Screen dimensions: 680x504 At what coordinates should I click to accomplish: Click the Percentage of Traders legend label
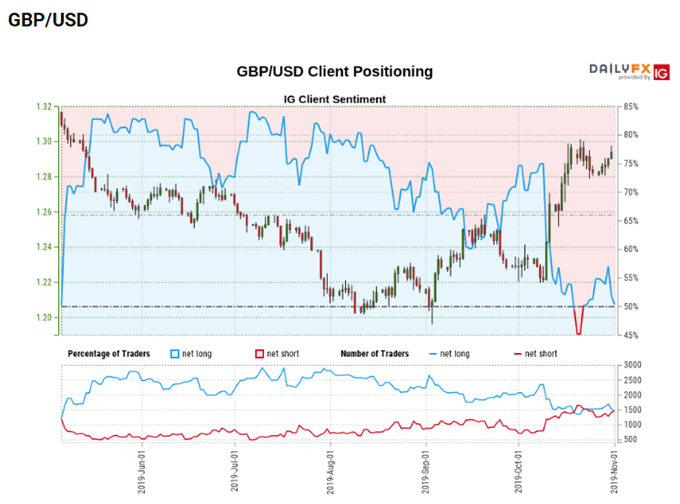coord(109,353)
